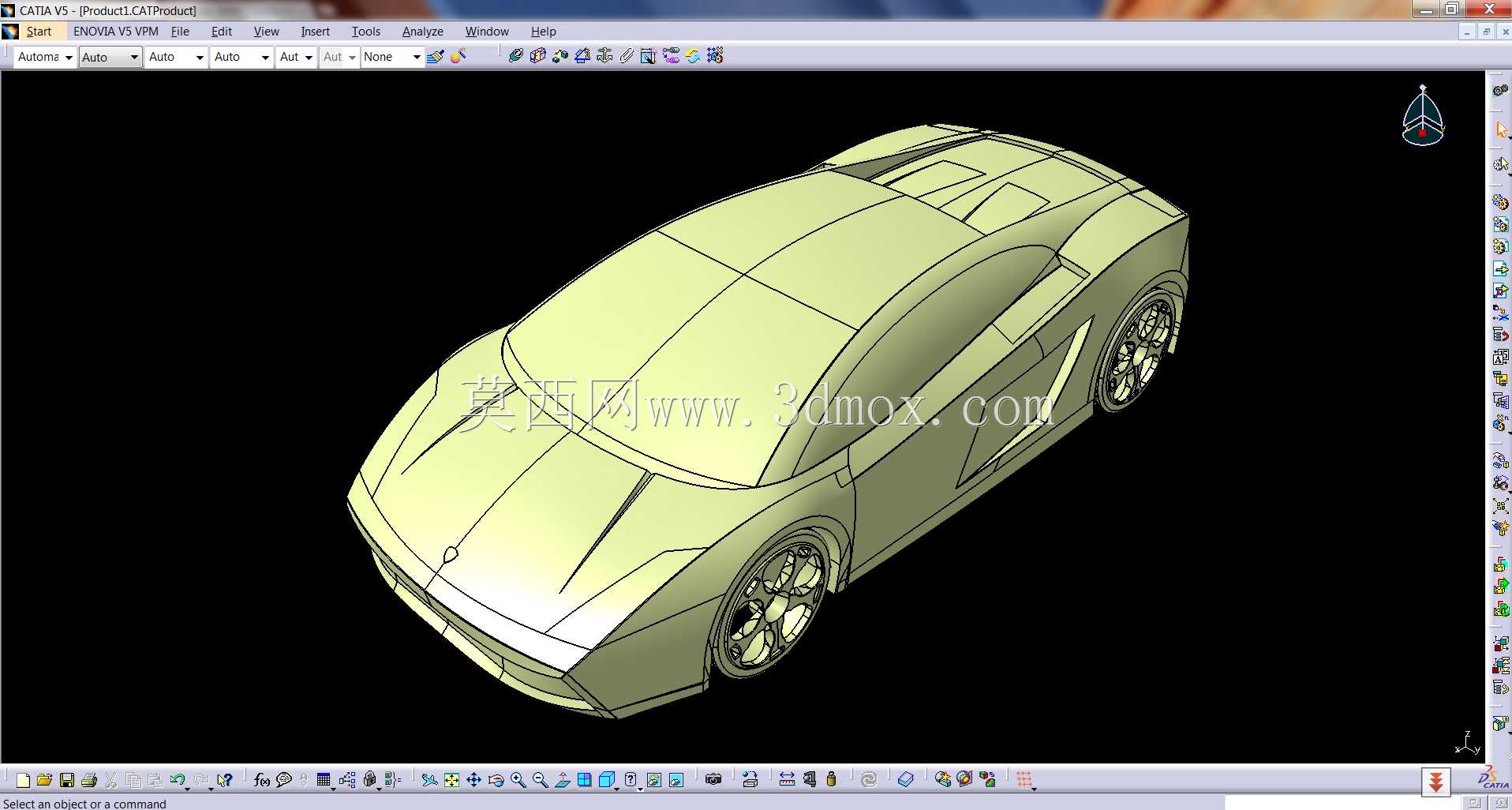Select the Rotate view tool
This screenshot has width=1512, height=810.
pos(496,780)
